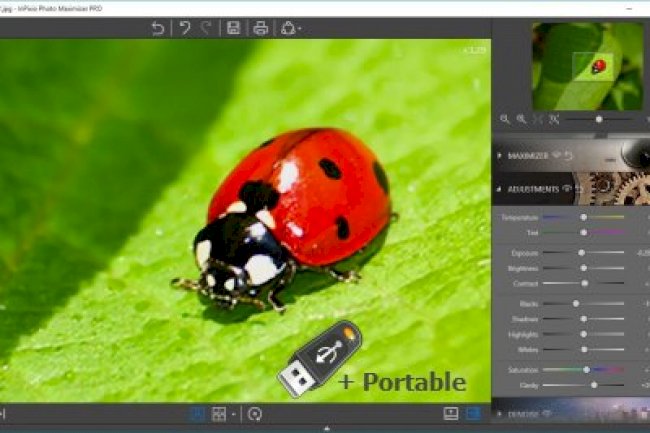
Task: Click the revert to original icon
Action: (x=158, y=28)
